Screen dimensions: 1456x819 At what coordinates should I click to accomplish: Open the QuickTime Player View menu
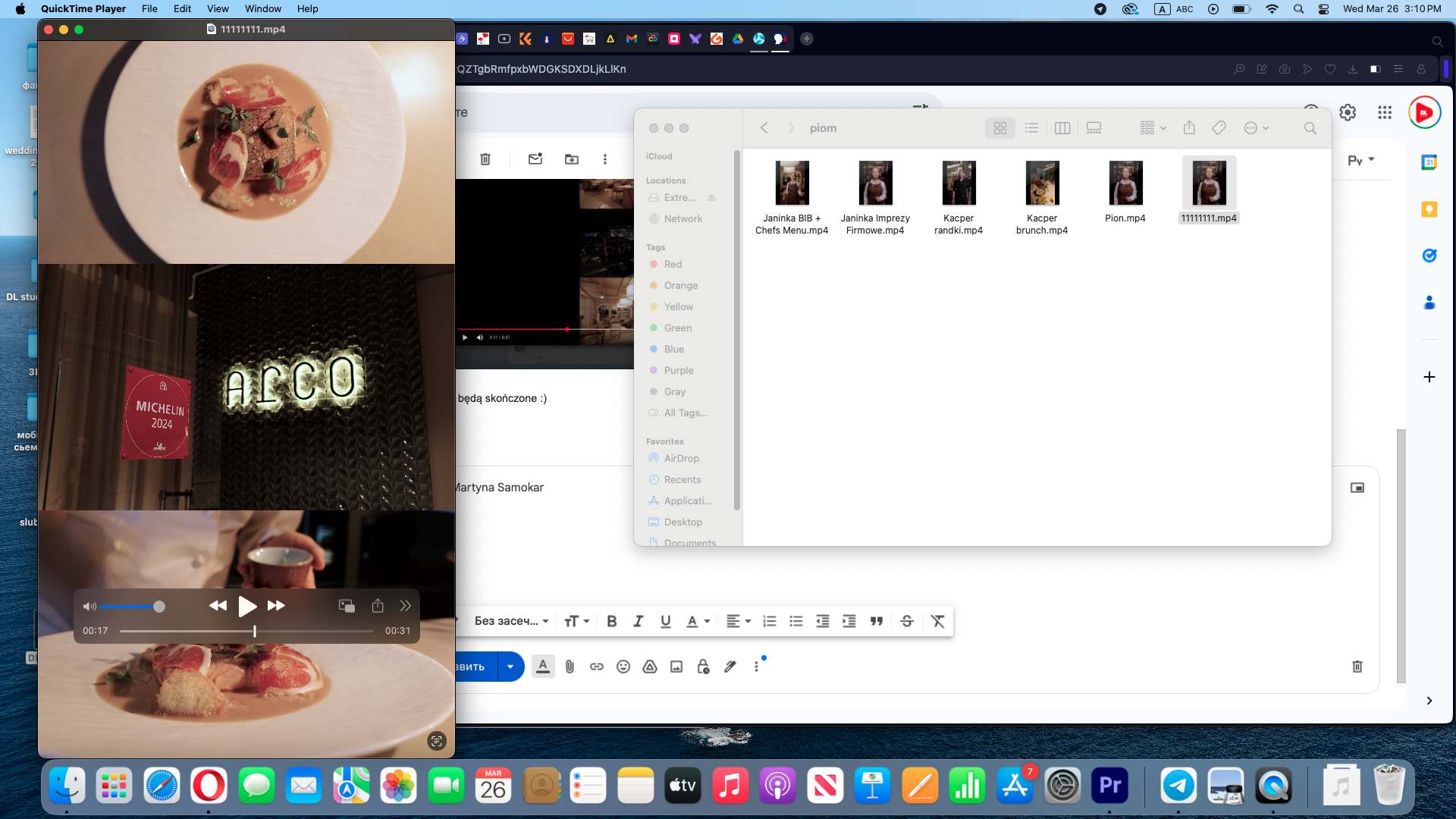(218, 8)
